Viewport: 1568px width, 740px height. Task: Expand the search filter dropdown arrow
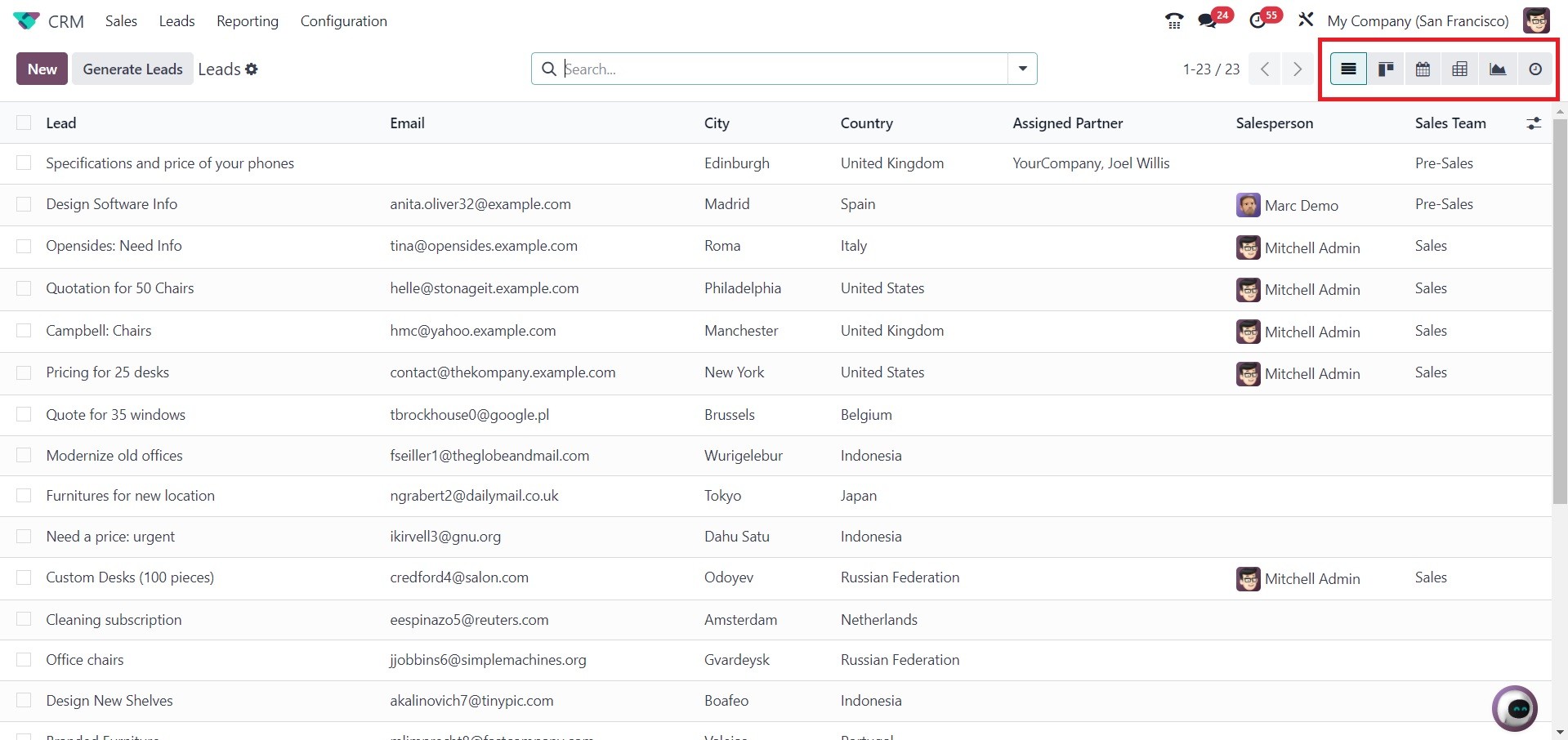point(1022,69)
